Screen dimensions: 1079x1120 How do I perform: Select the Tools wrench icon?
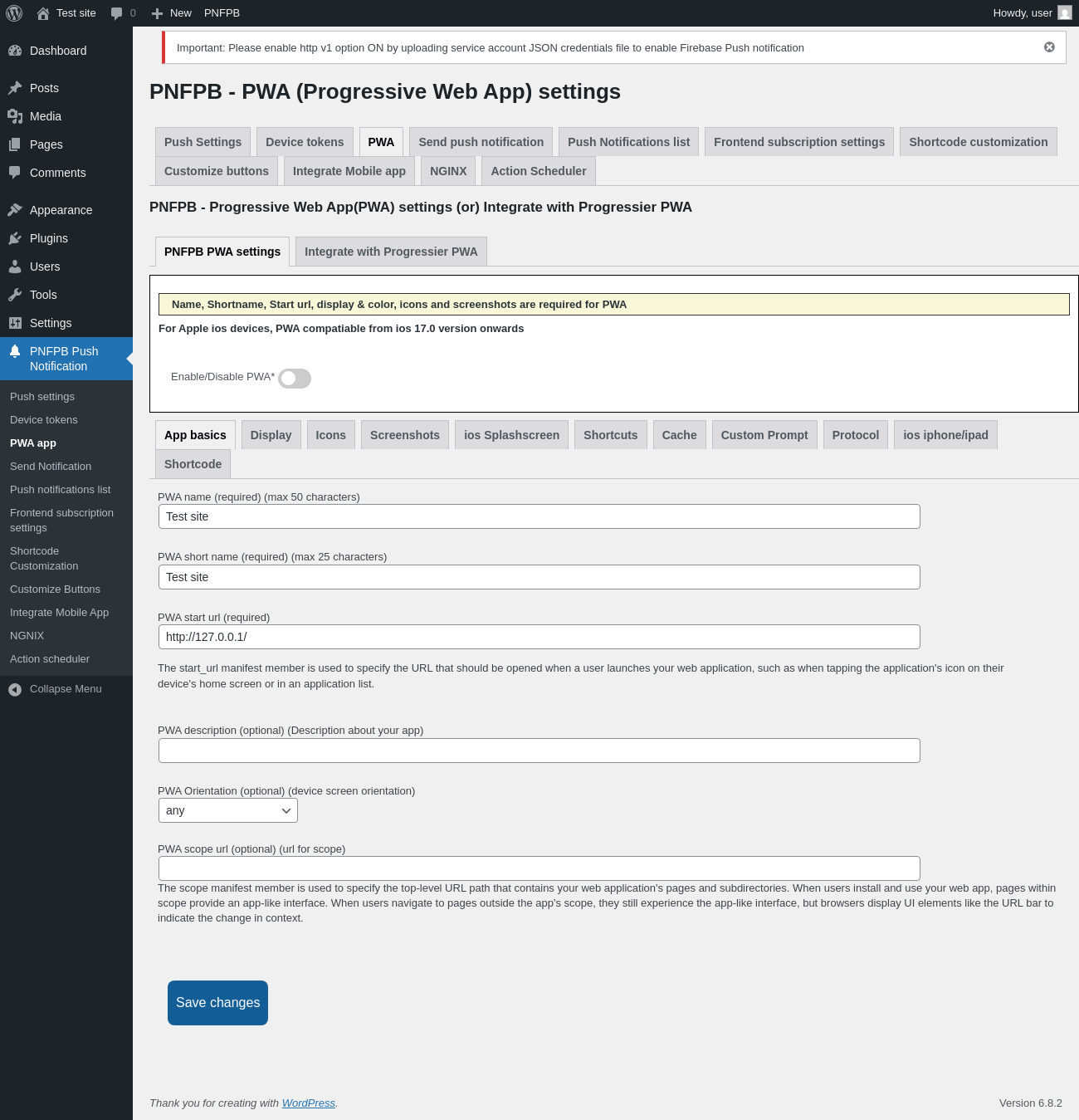pos(15,295)
